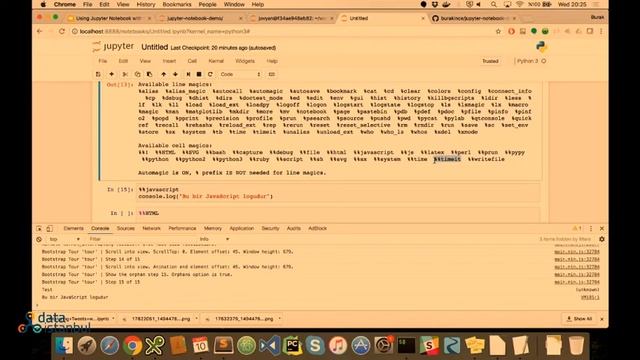Paste cells below in Jupyter toolbar
The height and width of the screenshot is (360, 640).
coord(149,74)
